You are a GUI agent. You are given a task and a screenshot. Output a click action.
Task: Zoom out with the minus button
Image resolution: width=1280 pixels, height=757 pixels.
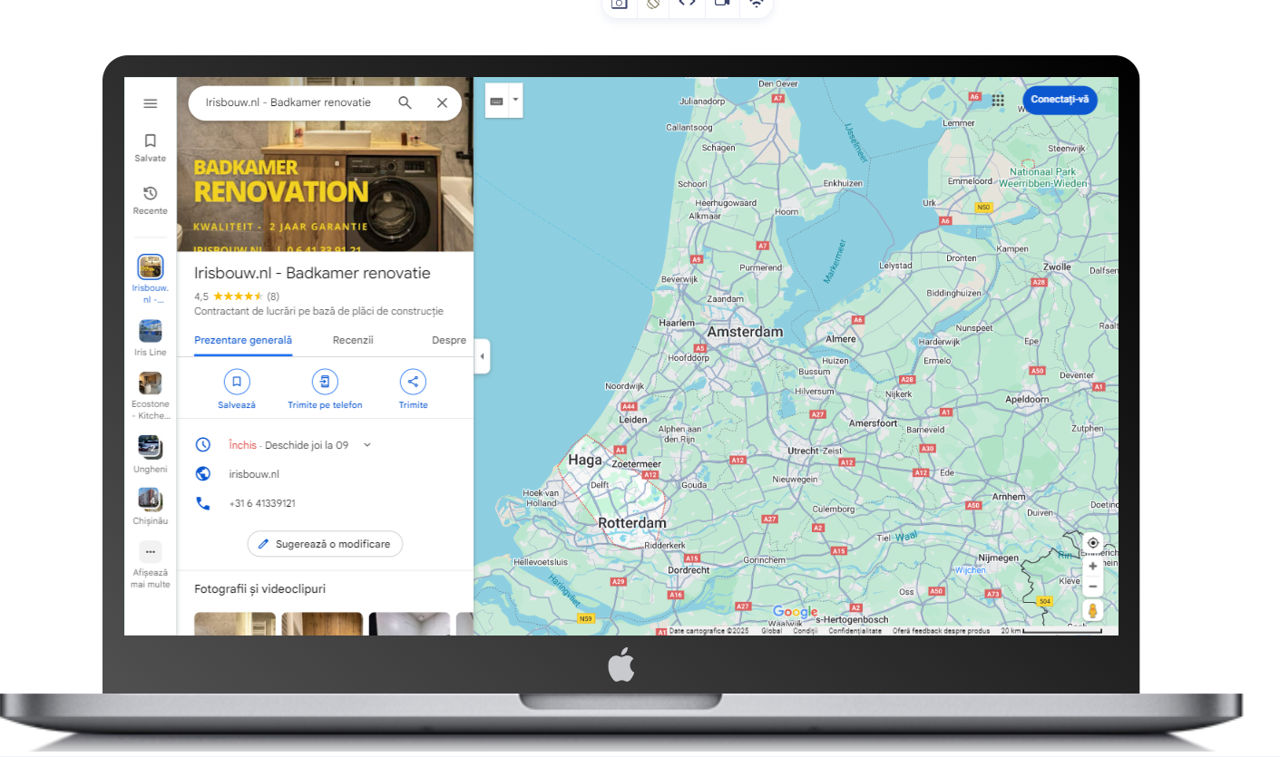[x=1093, y=586]
